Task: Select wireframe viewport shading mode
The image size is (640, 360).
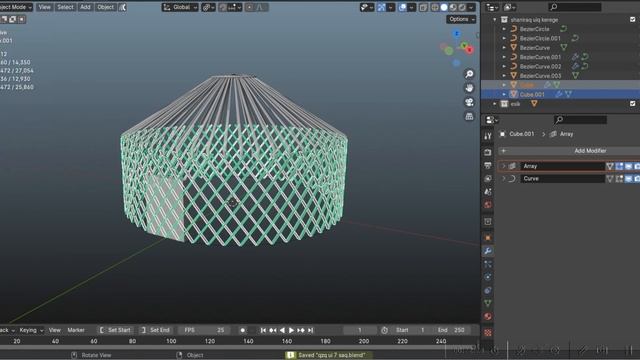Action: [x=435, y=7]
